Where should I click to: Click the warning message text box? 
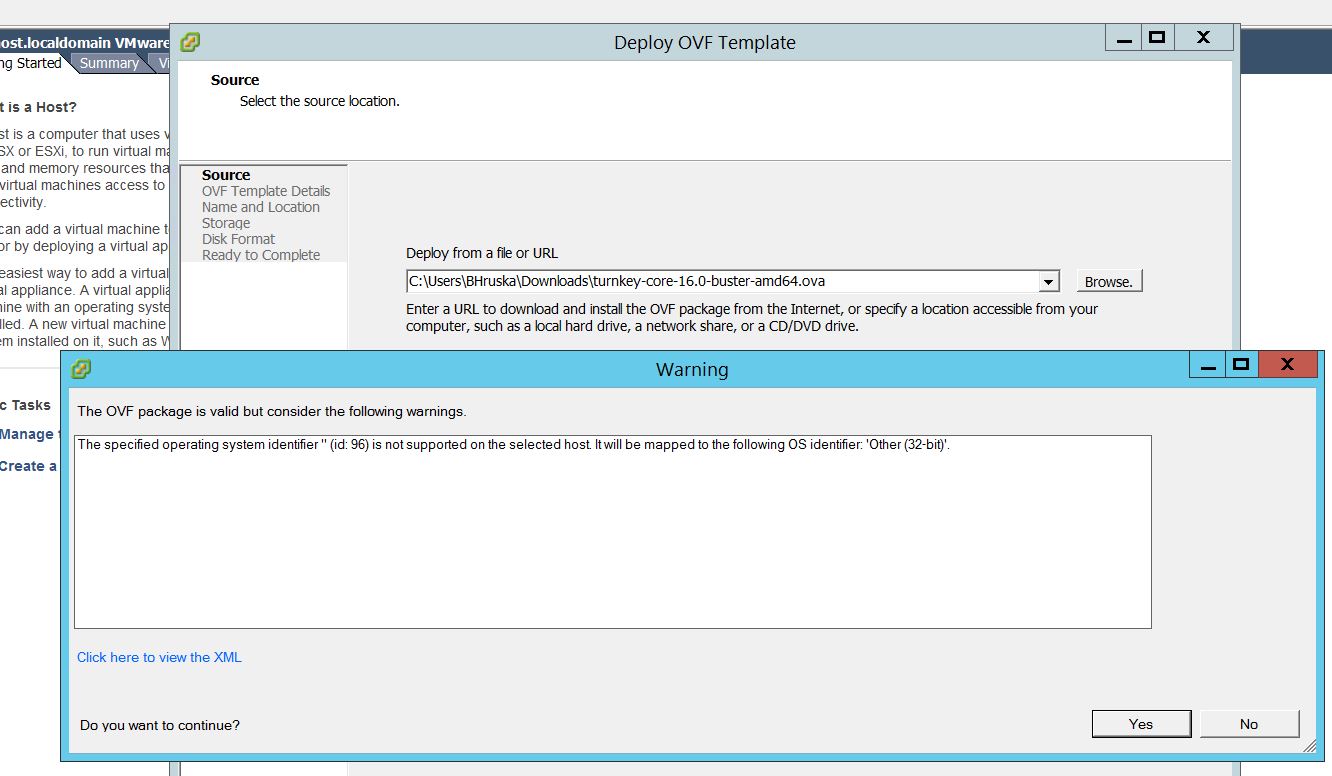(x=612, y=531)
